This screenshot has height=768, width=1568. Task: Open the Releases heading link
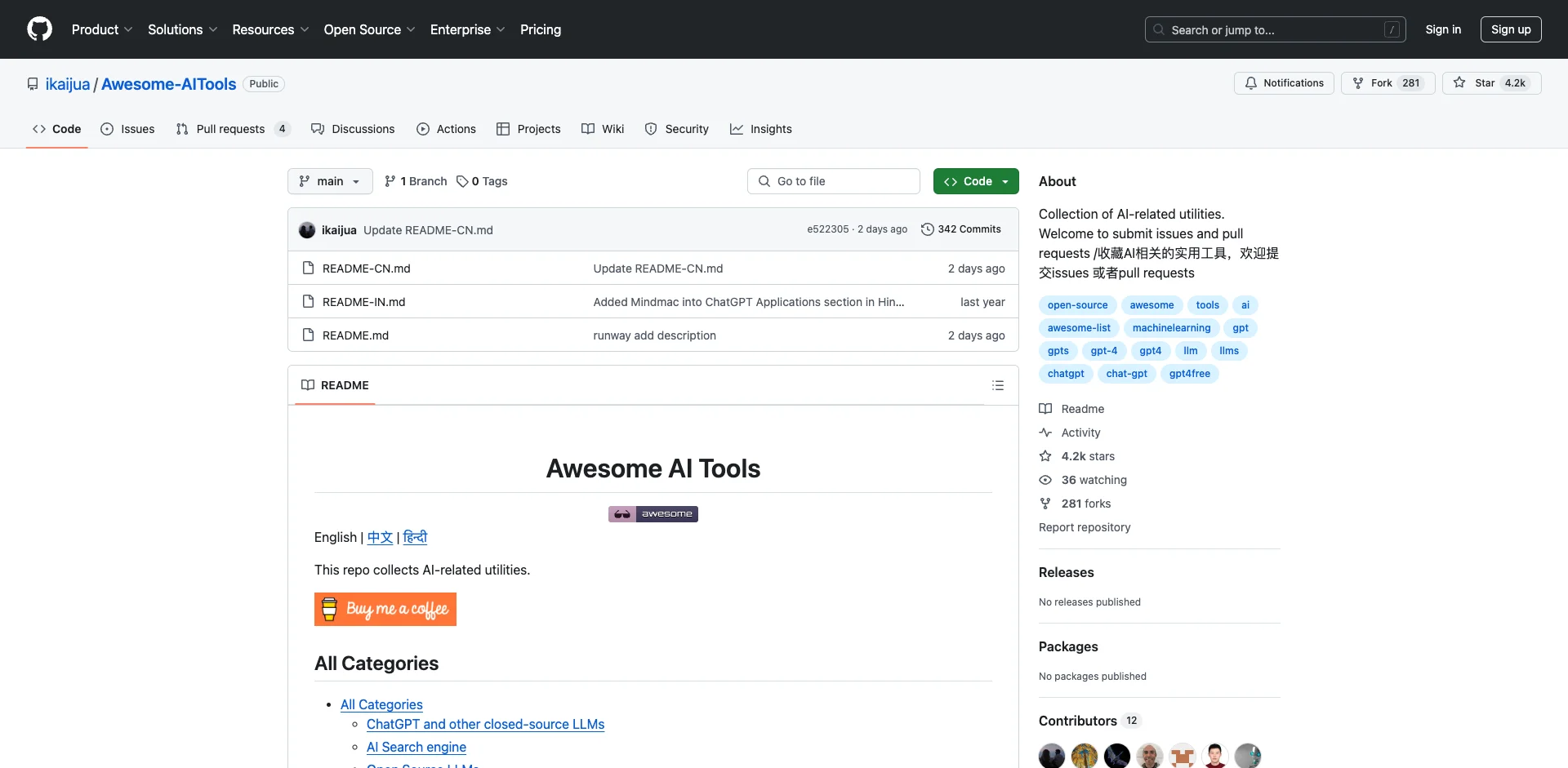click(1066, 572)
